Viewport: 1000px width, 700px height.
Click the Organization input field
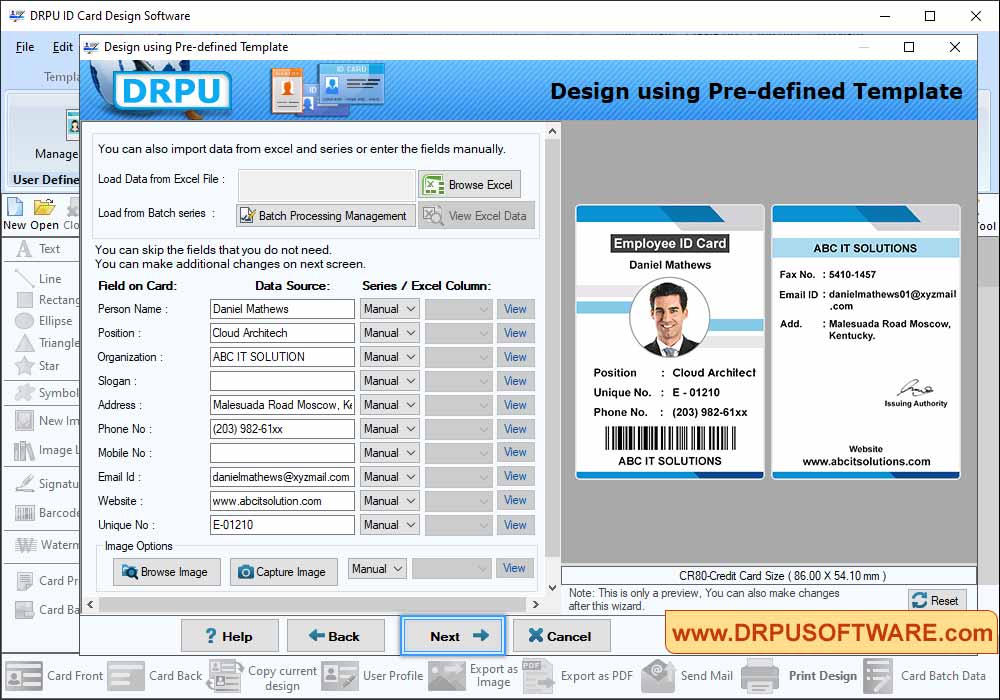tap(282, 357)
